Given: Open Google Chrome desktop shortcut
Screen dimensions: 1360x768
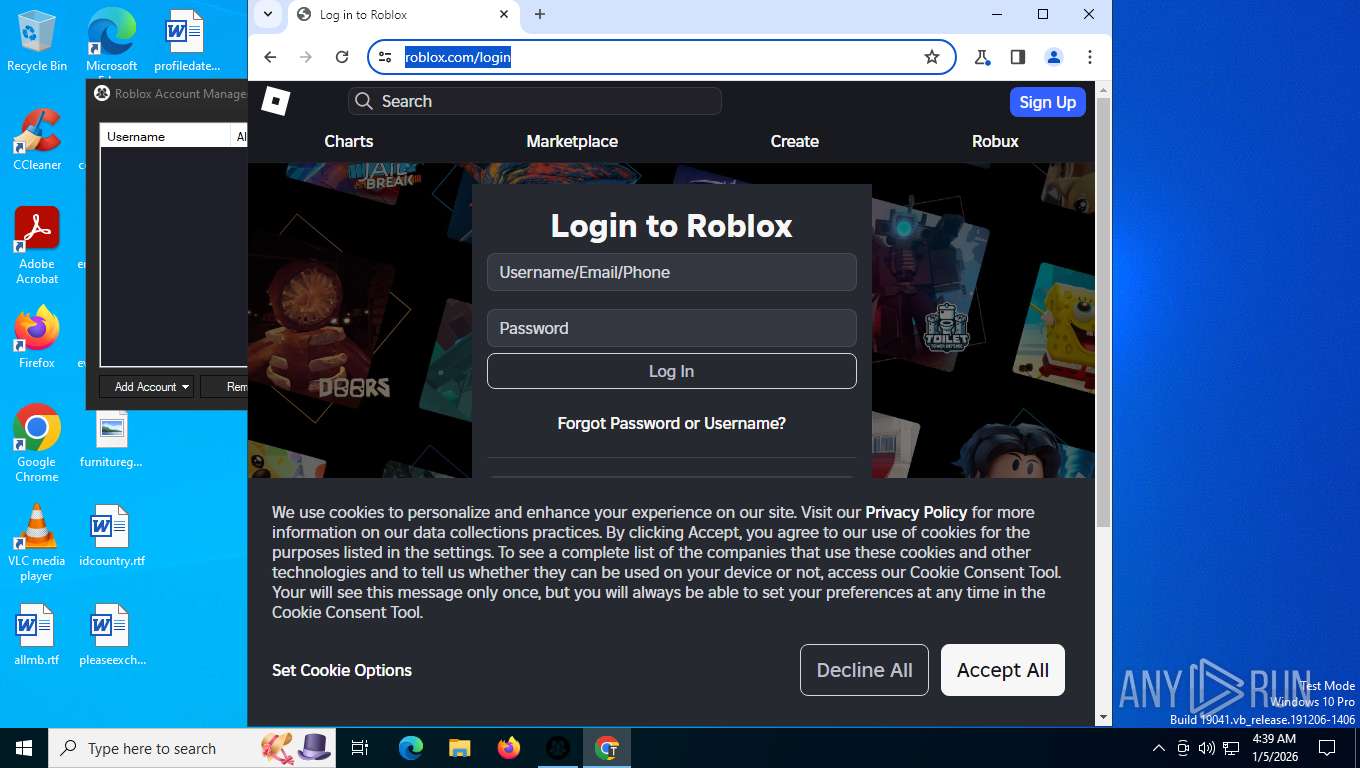Looking at the screenshot, I should (37, 443).
